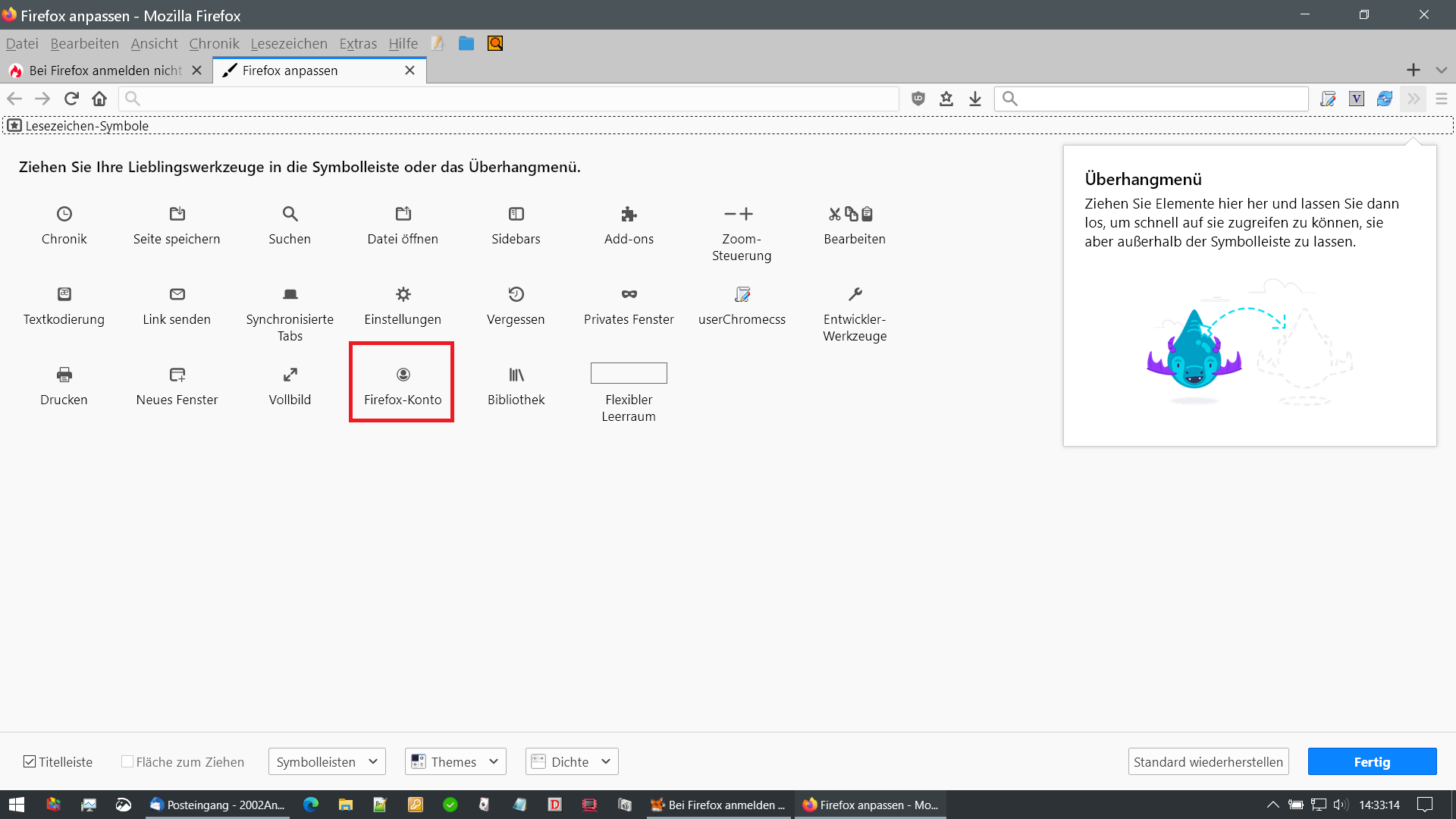Image resolution: width=1456 pixels, height=819 pixels.
Task: Open the Dichte dropdown
Action: pos(572,761)
